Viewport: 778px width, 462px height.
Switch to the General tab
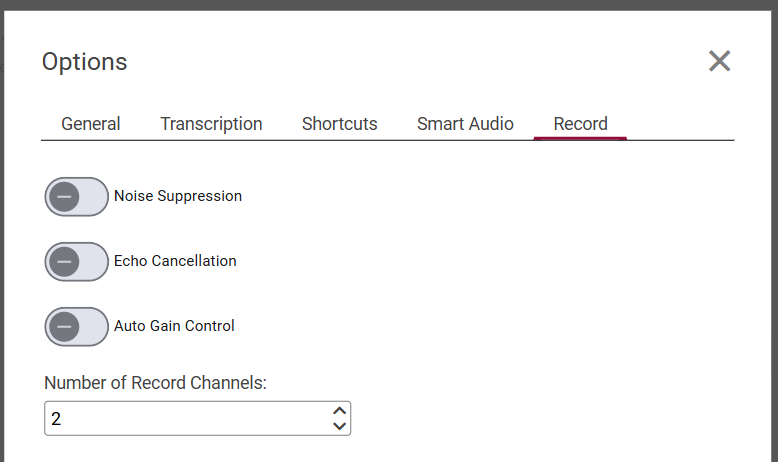click(x=91, y=124)
